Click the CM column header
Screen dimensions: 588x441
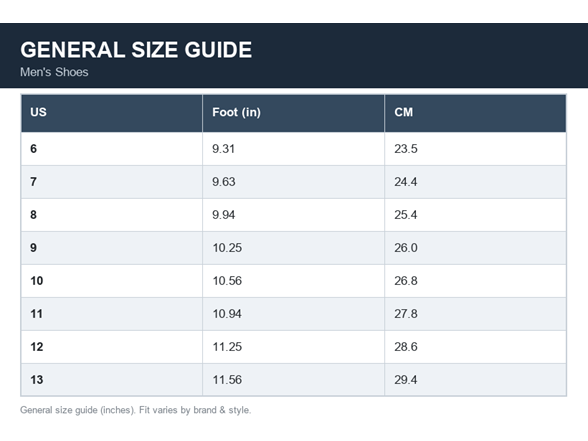click(x=475, y=113)
